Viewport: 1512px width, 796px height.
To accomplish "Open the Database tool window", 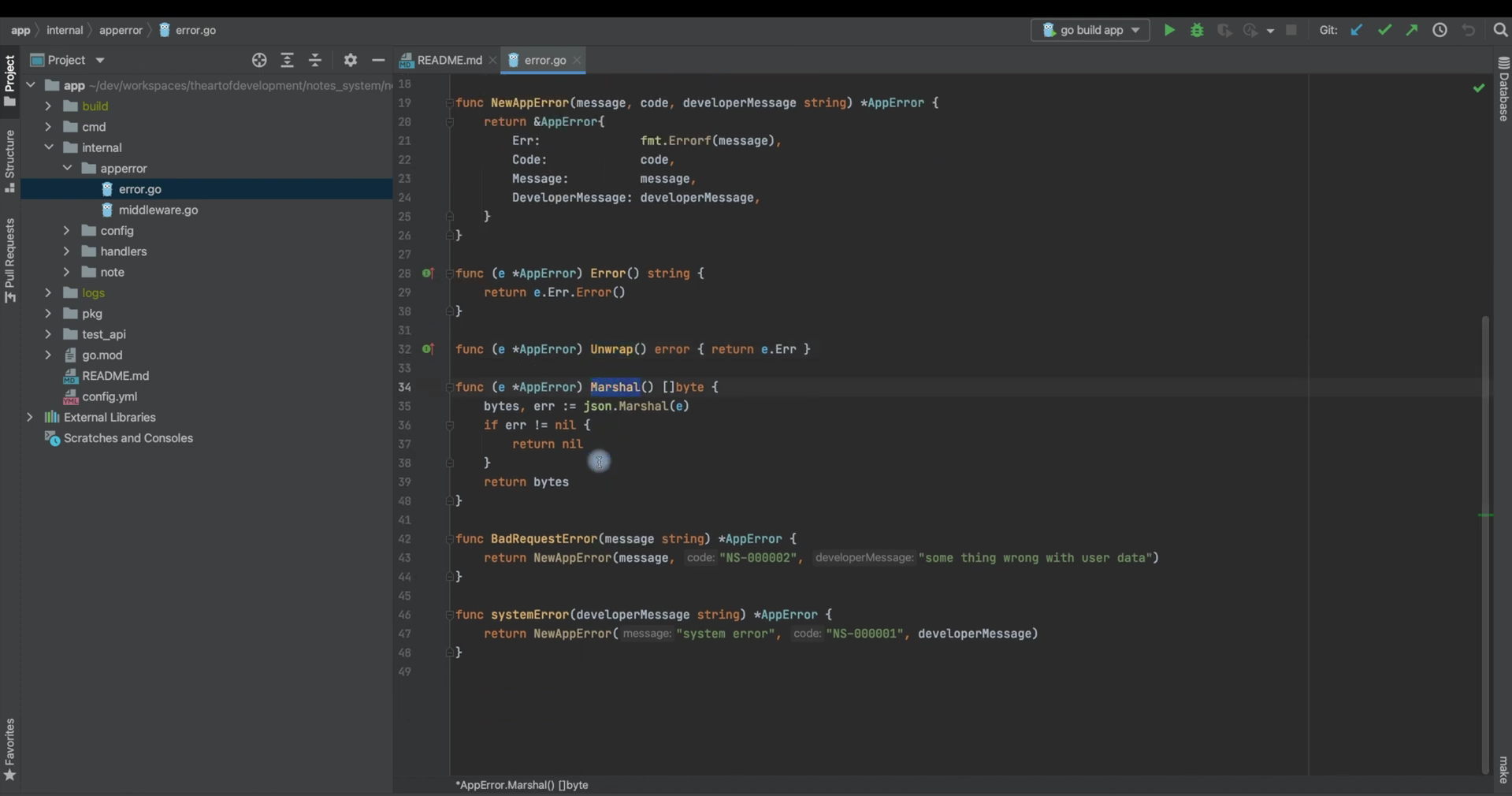I will tap(1503, 89).
